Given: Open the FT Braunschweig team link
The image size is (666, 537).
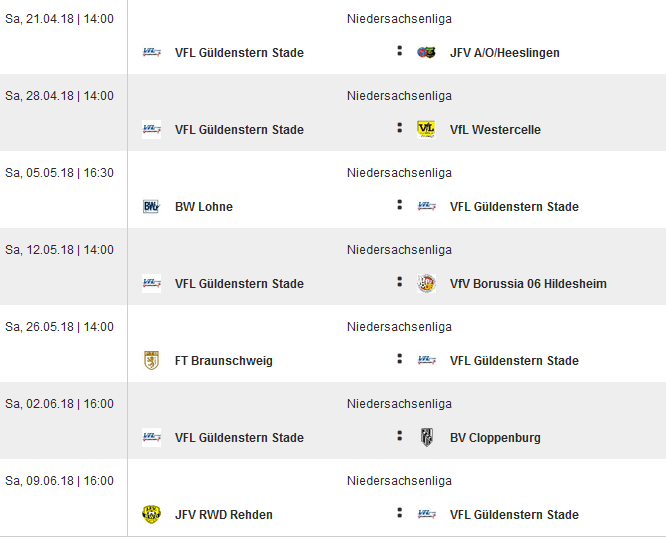Looking at the screenshot, I should [224, 361].
